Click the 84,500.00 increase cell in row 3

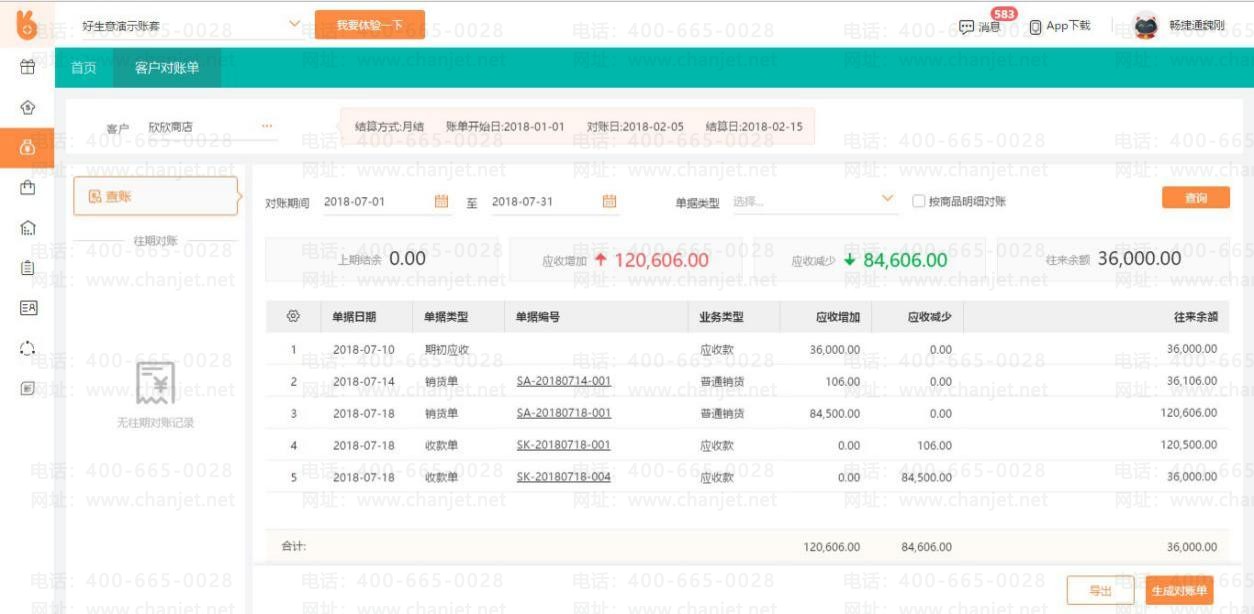(x=834, y=413)
